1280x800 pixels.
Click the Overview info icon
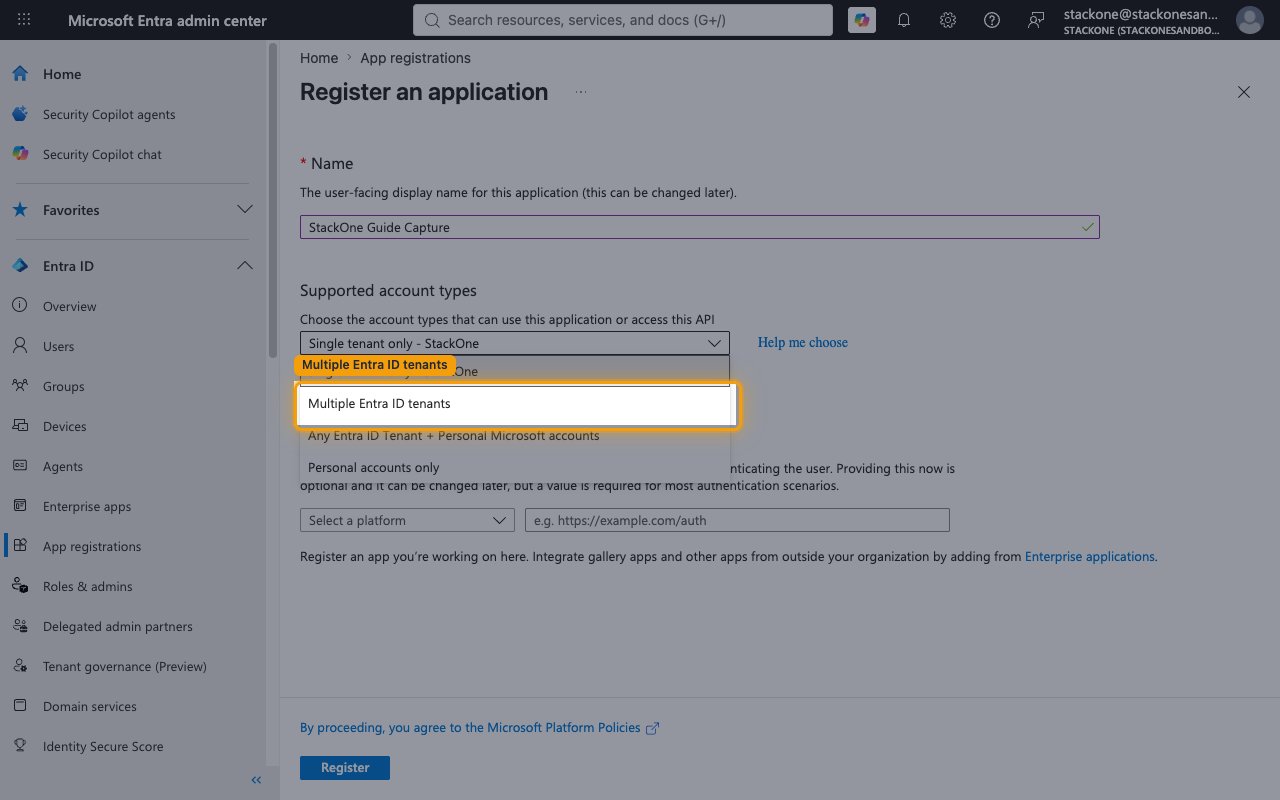point(20,306)
